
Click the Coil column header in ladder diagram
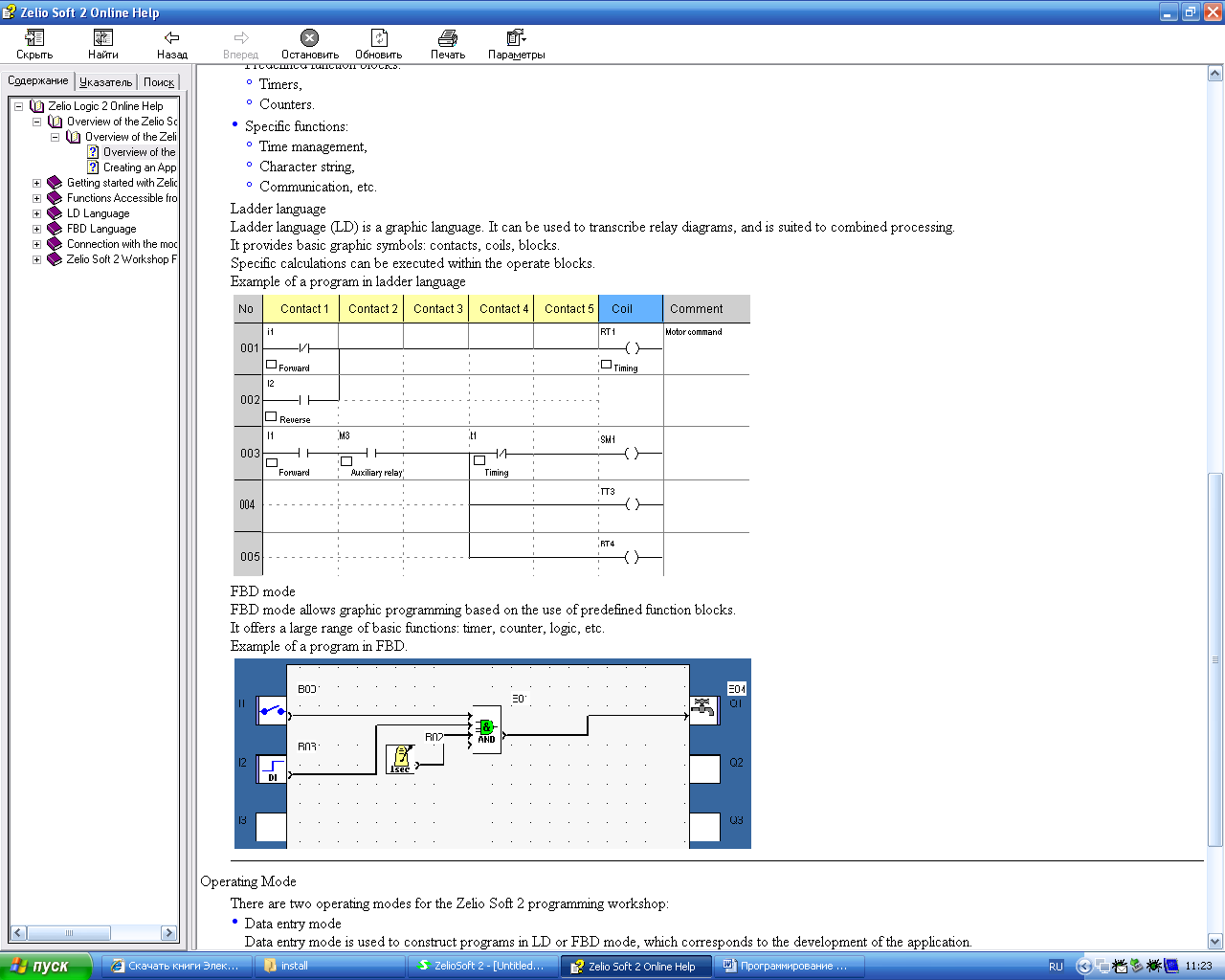[631, 309]
